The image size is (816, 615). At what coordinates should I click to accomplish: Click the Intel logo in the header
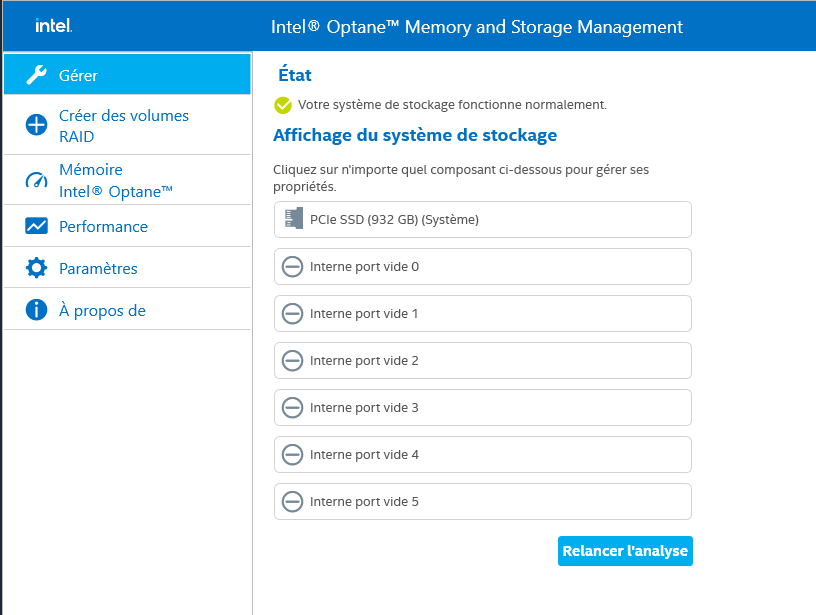54,25
